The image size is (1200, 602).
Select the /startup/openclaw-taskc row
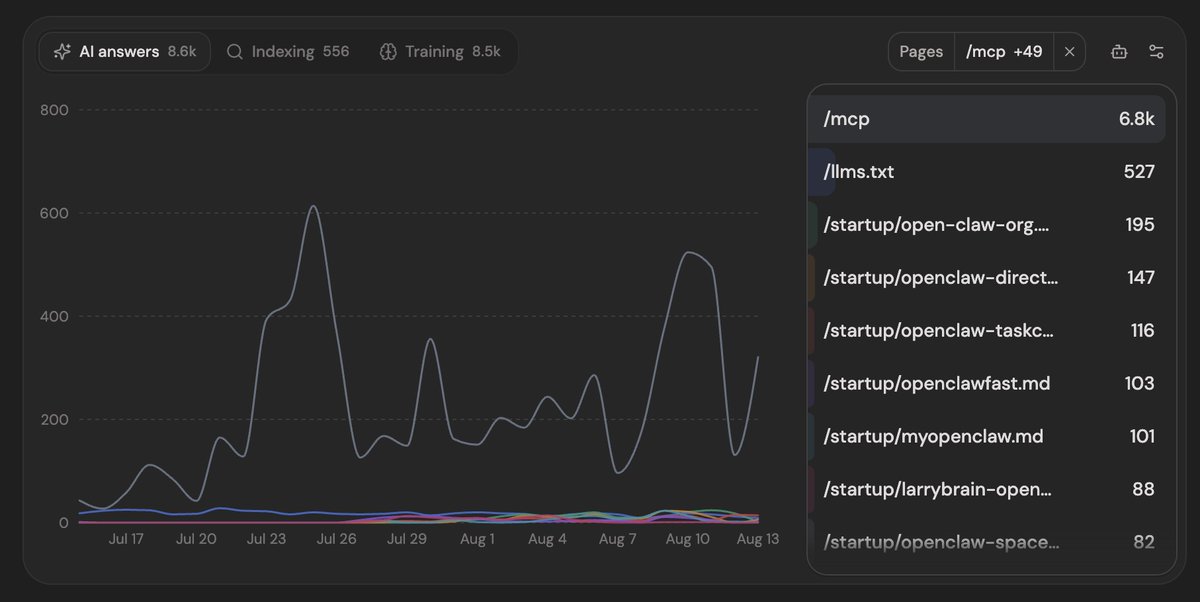pyautogui.click(x=987, y=331)
